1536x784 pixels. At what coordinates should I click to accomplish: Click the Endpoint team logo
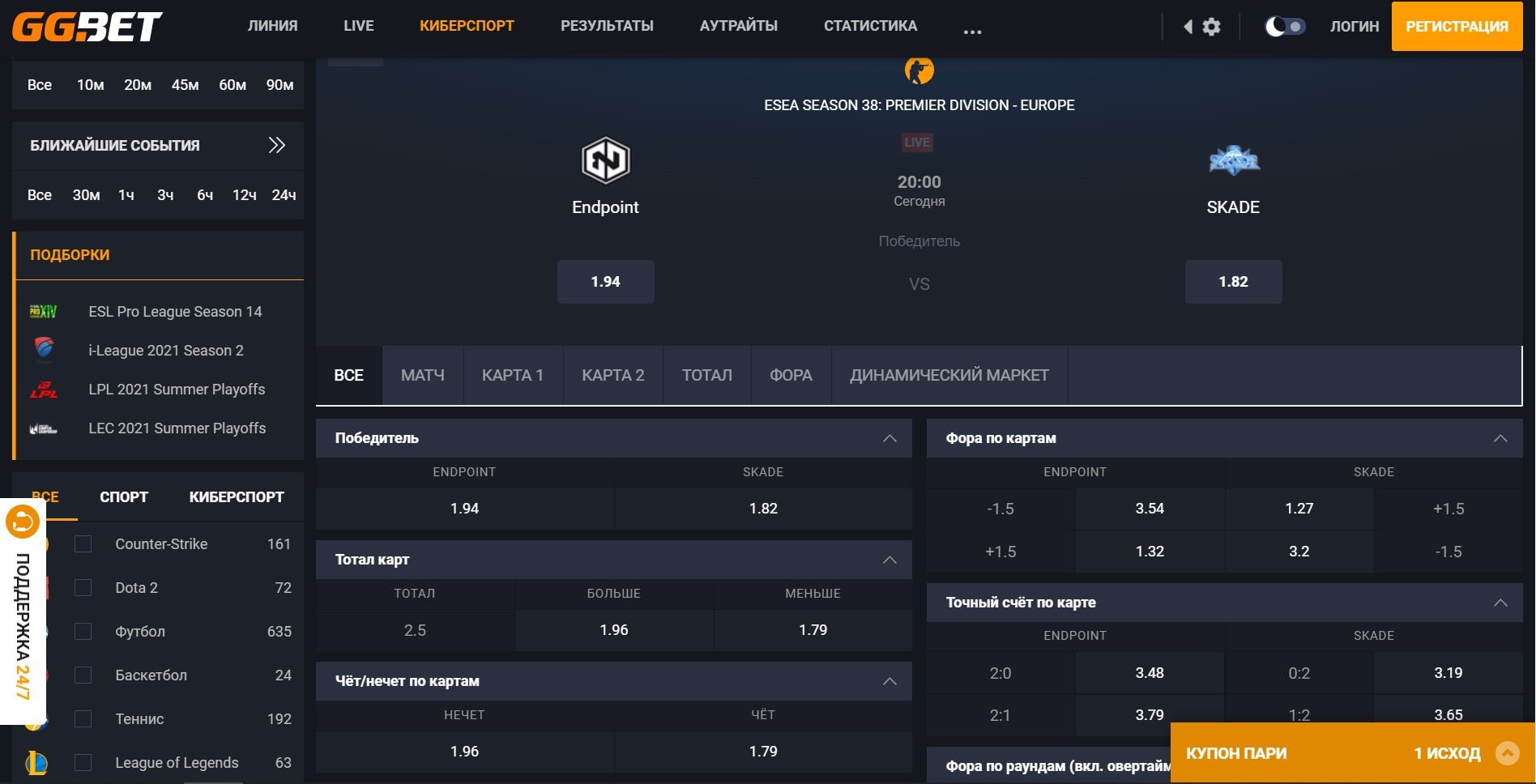click(605, 160)
